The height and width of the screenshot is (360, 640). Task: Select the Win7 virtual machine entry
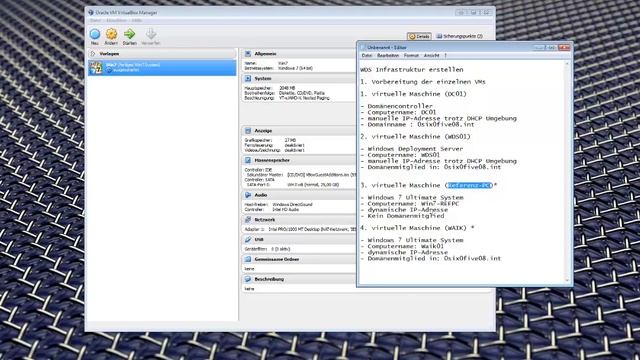162,67
